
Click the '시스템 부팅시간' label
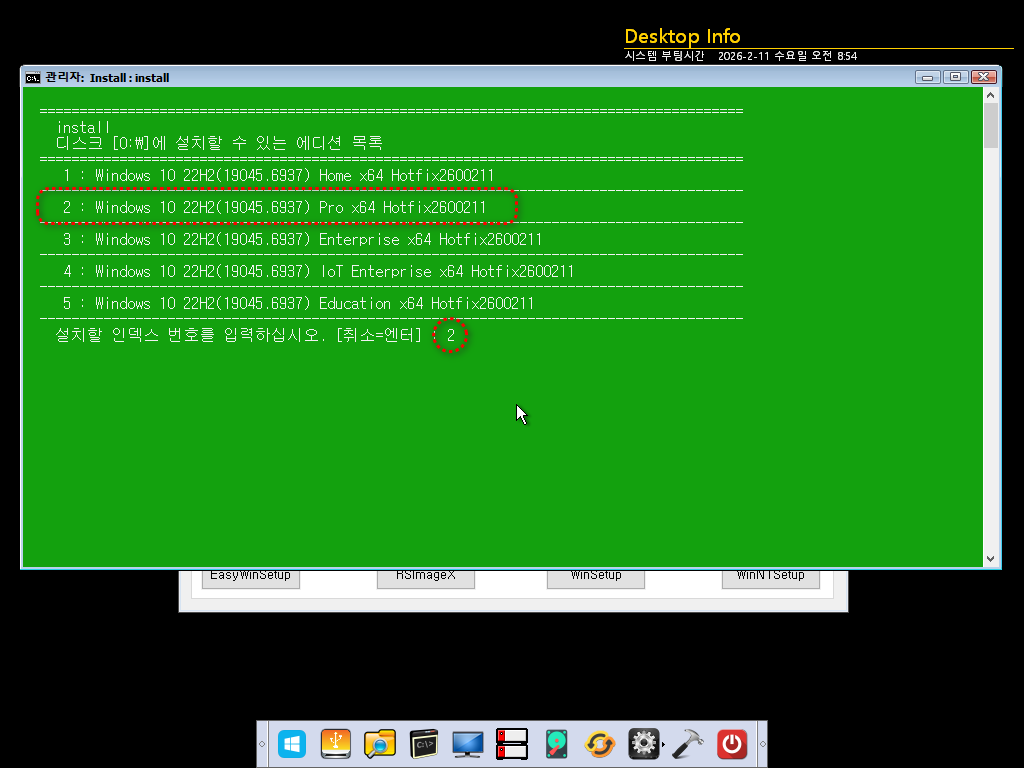(x=664, y=56)
